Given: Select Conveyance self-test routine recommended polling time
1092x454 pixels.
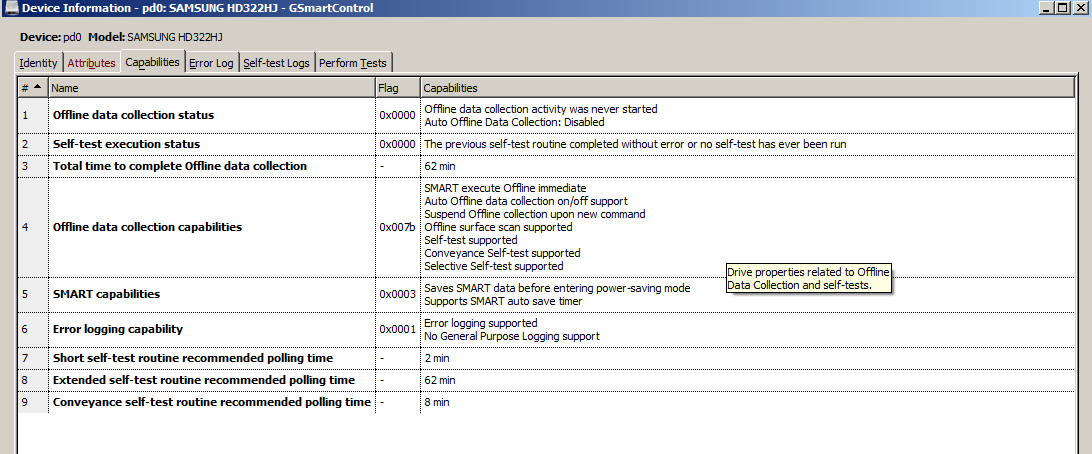Looking at the screenshot, I should 546,402.
